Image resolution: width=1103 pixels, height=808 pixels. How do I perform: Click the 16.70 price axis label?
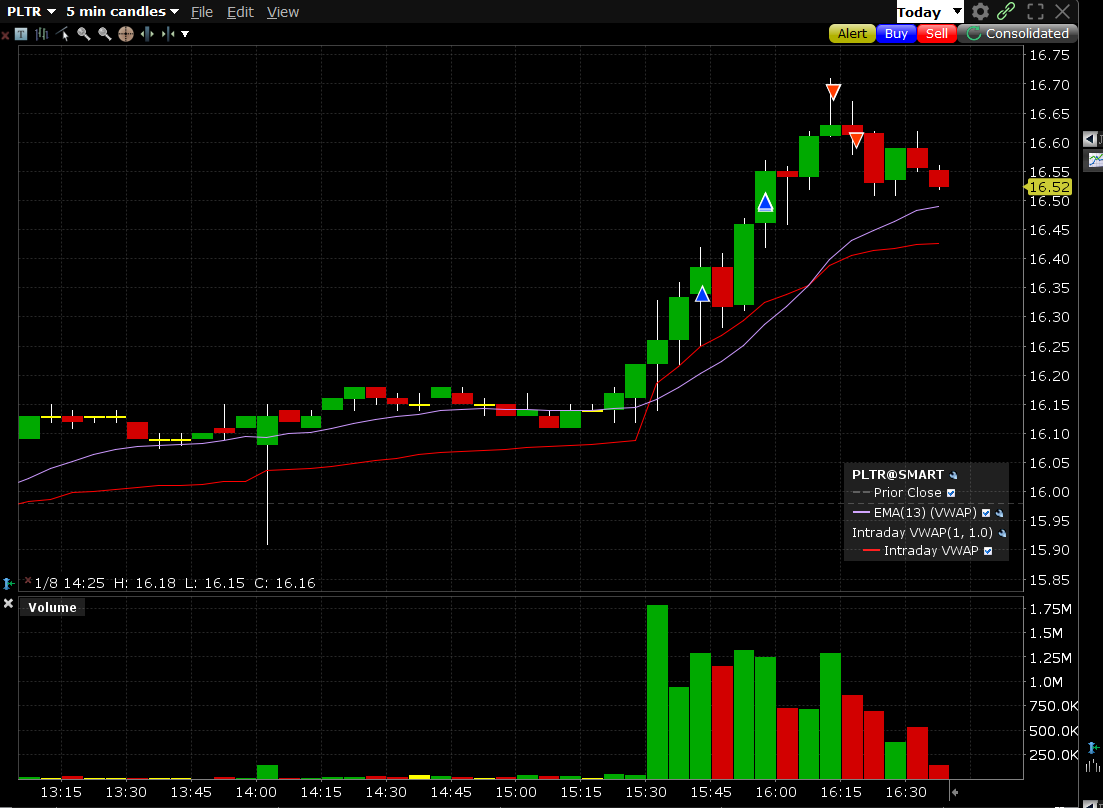click(1049, 85)
